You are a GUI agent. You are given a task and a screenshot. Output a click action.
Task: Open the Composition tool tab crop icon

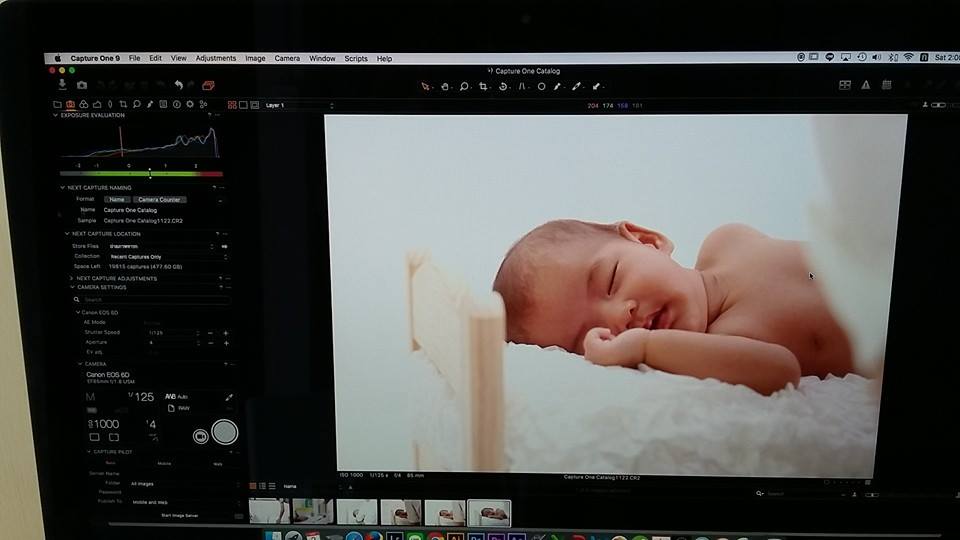[123, 105]
